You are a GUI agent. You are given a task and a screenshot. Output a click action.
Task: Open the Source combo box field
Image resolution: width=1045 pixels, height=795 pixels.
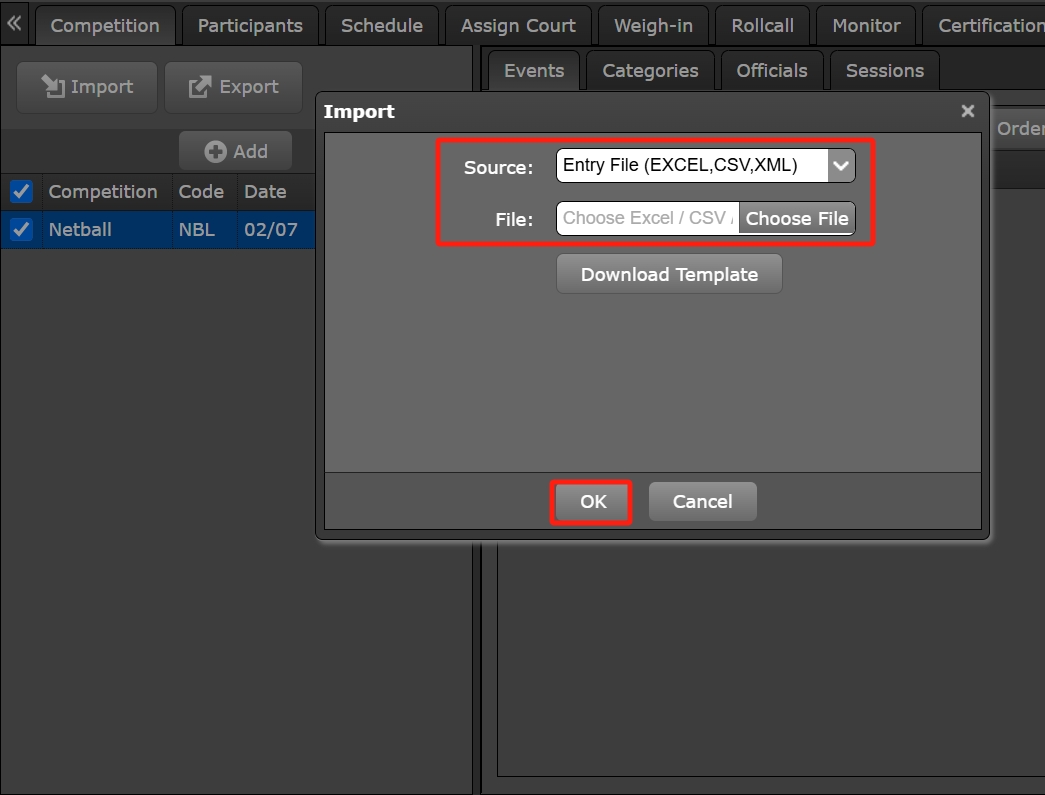[691, 166]
